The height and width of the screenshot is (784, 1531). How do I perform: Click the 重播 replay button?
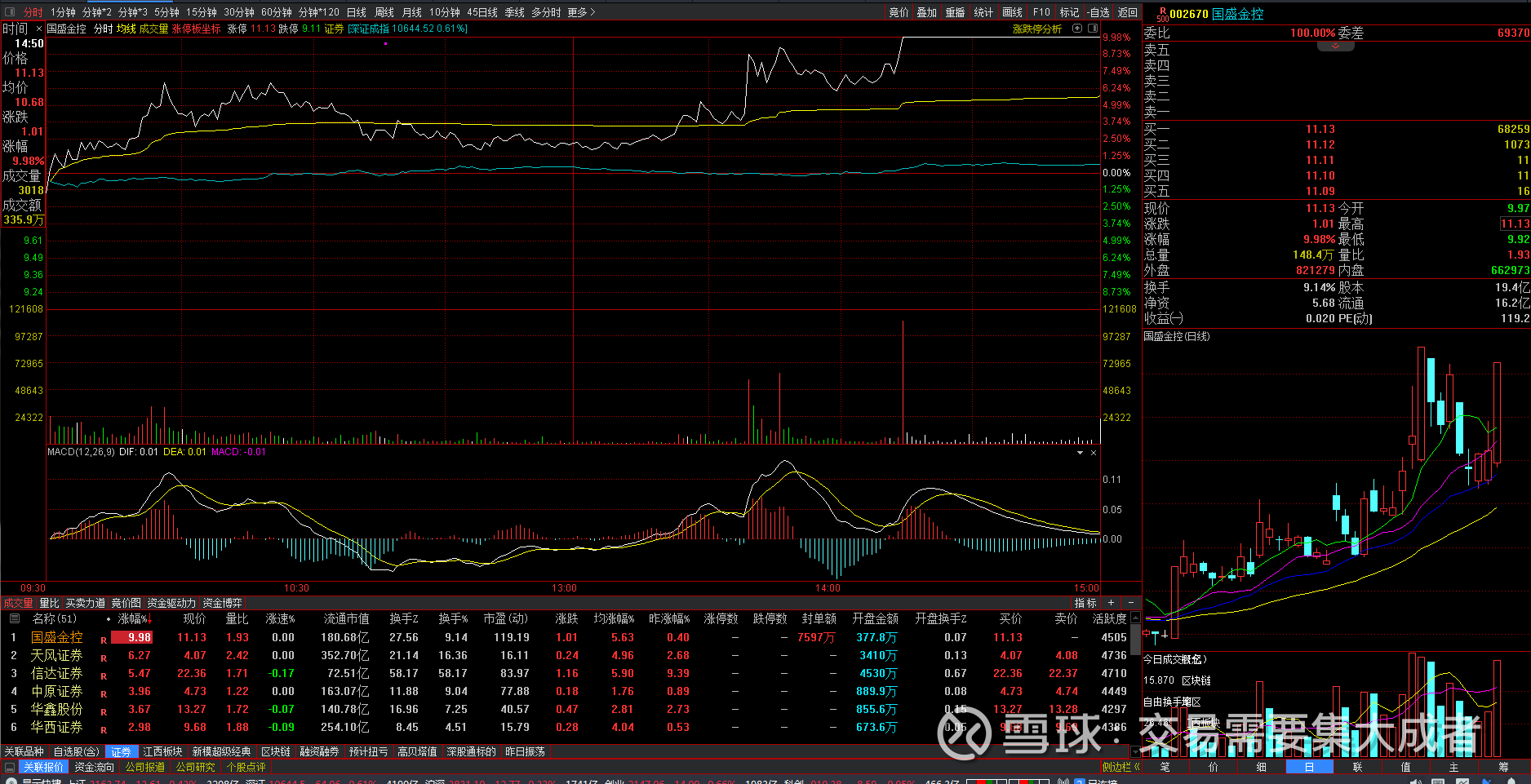tap(956, 12)
